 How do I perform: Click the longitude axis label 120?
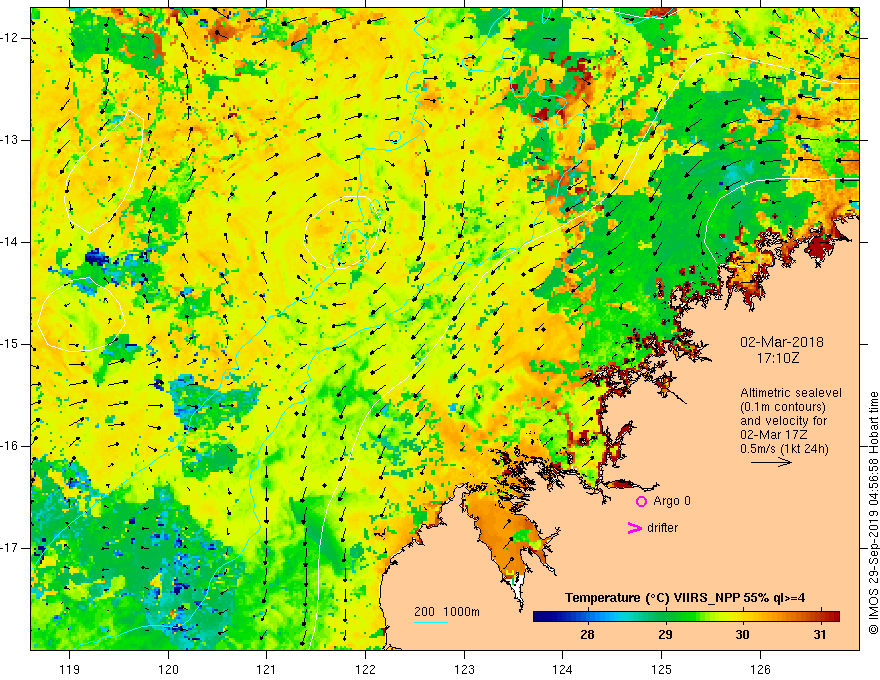pyautogui.click(x=168, y=669)
